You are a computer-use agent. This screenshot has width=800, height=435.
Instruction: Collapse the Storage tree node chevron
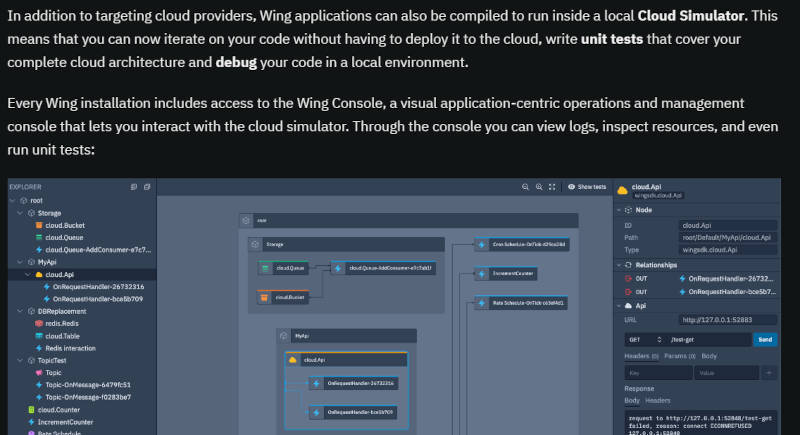point(20,213)
